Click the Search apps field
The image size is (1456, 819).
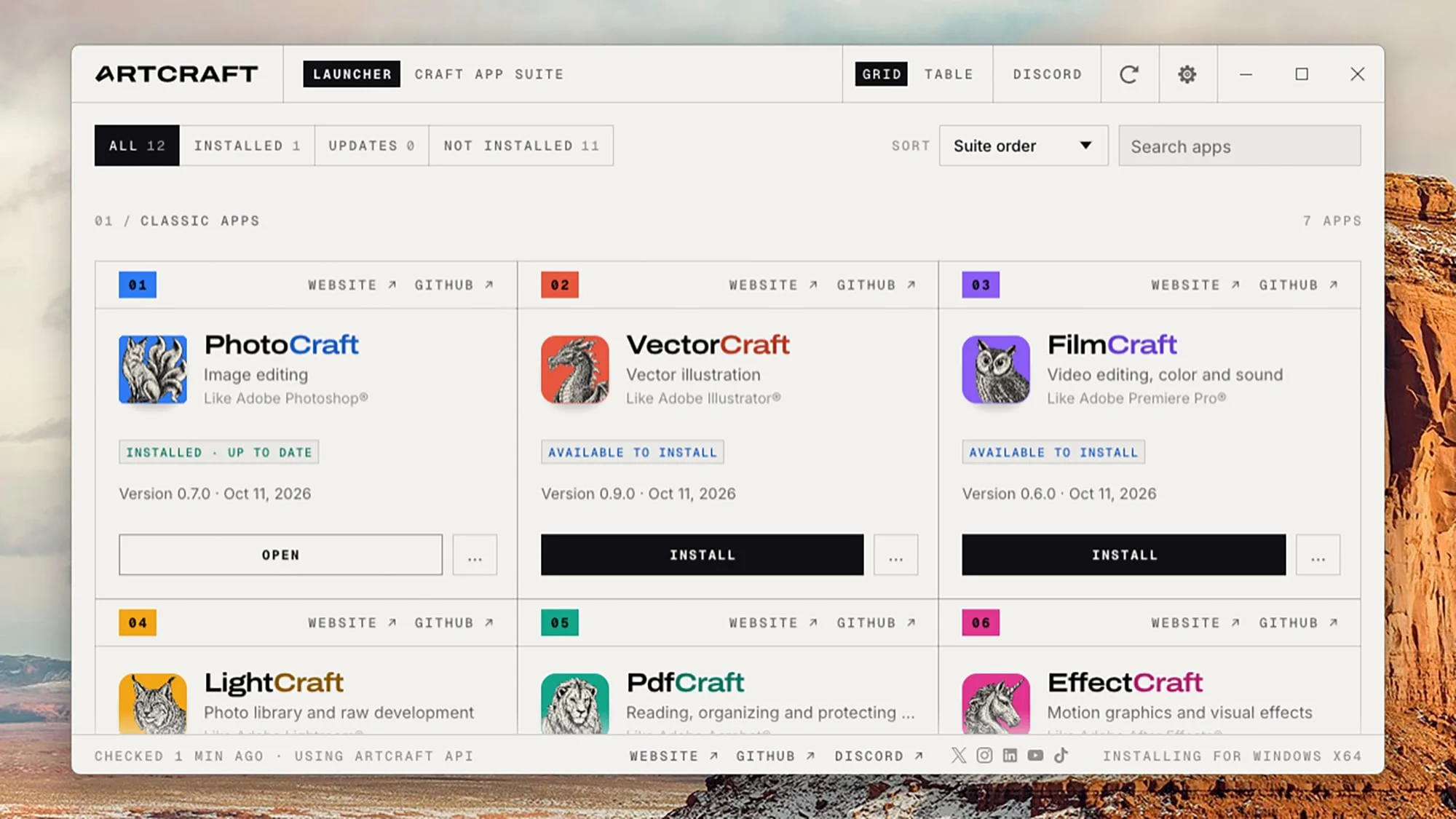pos(1240,146)
